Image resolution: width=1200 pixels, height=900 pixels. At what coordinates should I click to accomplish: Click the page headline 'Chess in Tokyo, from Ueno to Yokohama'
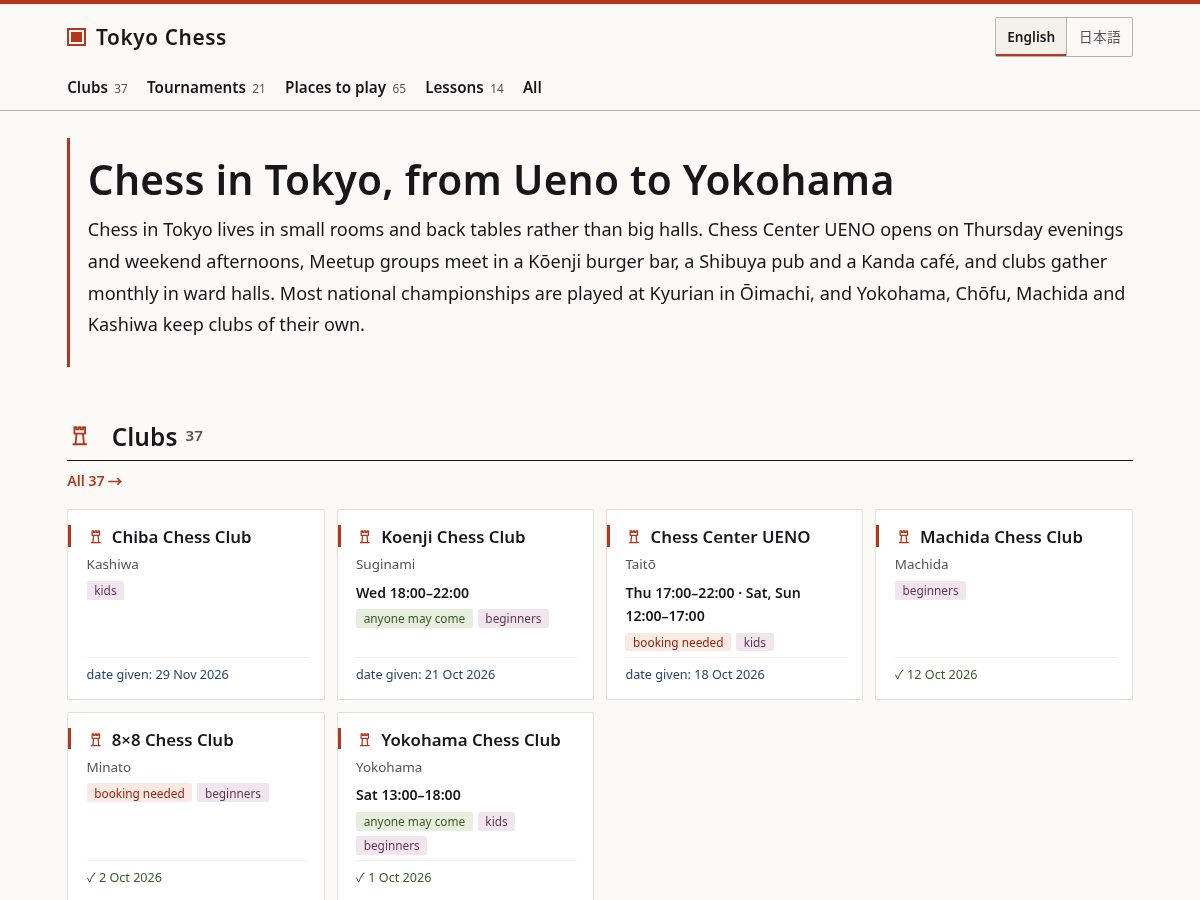[491, 181]
